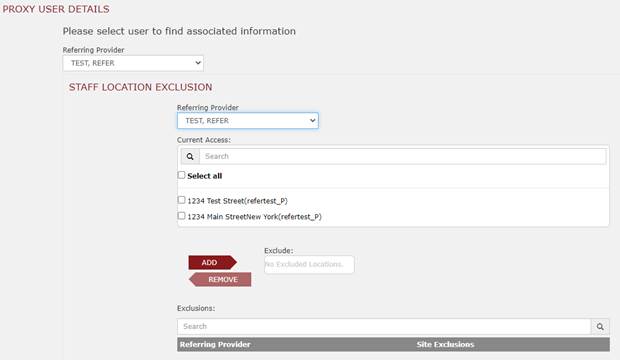The width and height of the screenshot is (620, 360).
Task: Open the top Referring Provider dropdown
Action: 133,63
